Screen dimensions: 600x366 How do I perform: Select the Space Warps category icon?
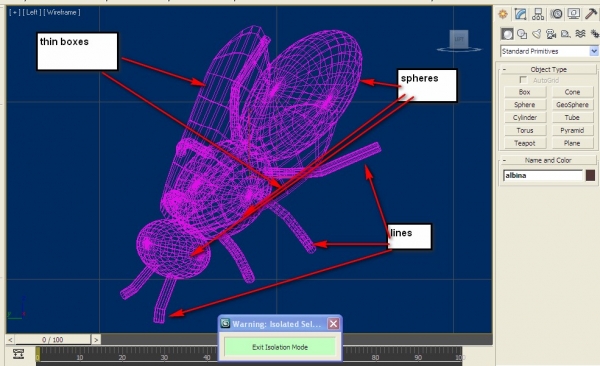pyautogui.click(x=580, y=34)
